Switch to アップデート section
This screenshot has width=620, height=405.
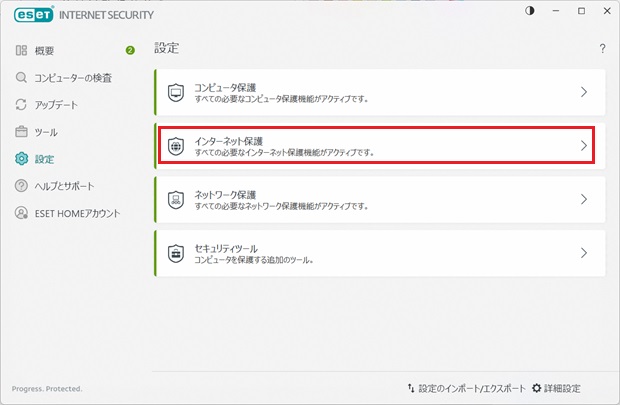point(56,105)
